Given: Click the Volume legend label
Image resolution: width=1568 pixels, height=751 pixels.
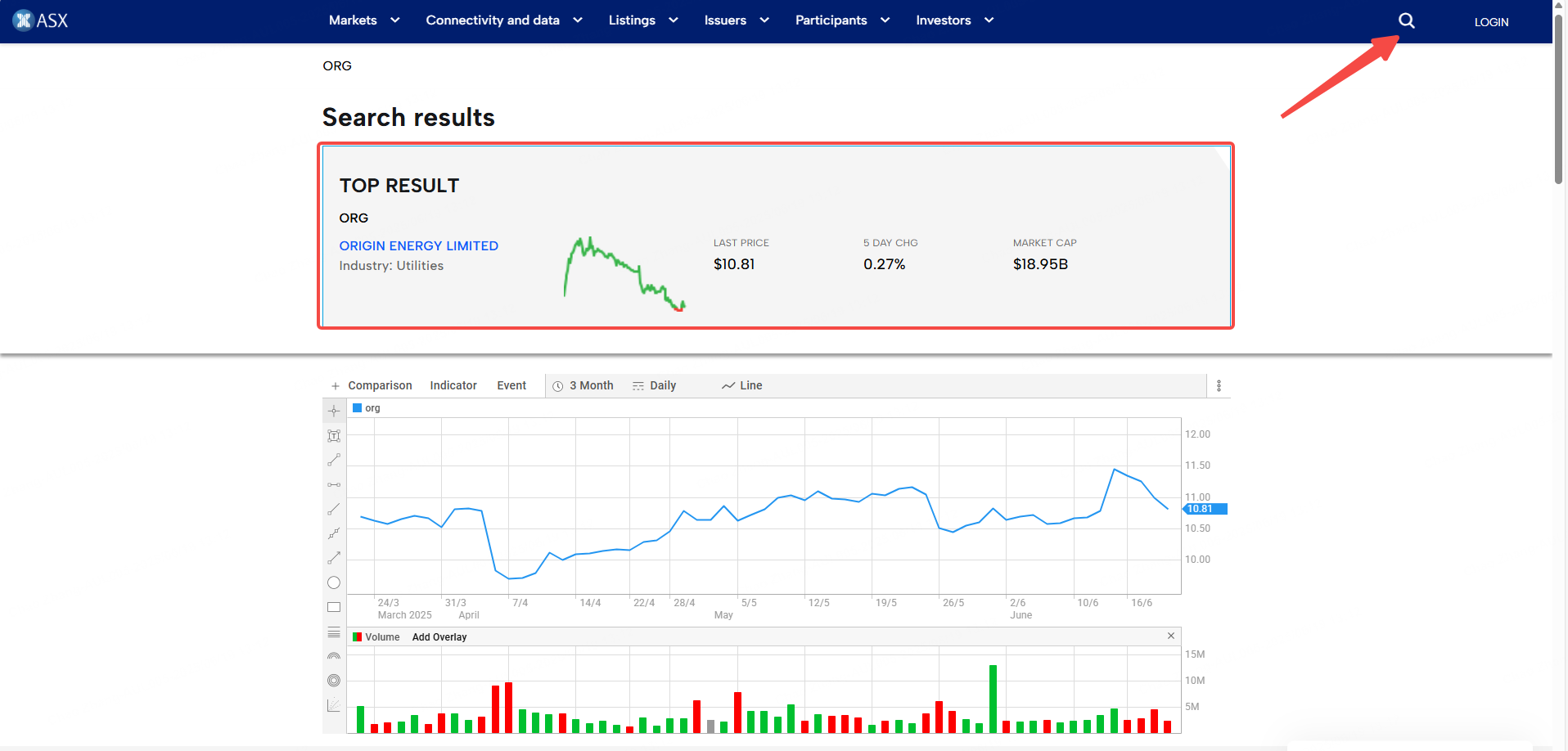Looking at the screenshot, I should (x=382, y=636).
